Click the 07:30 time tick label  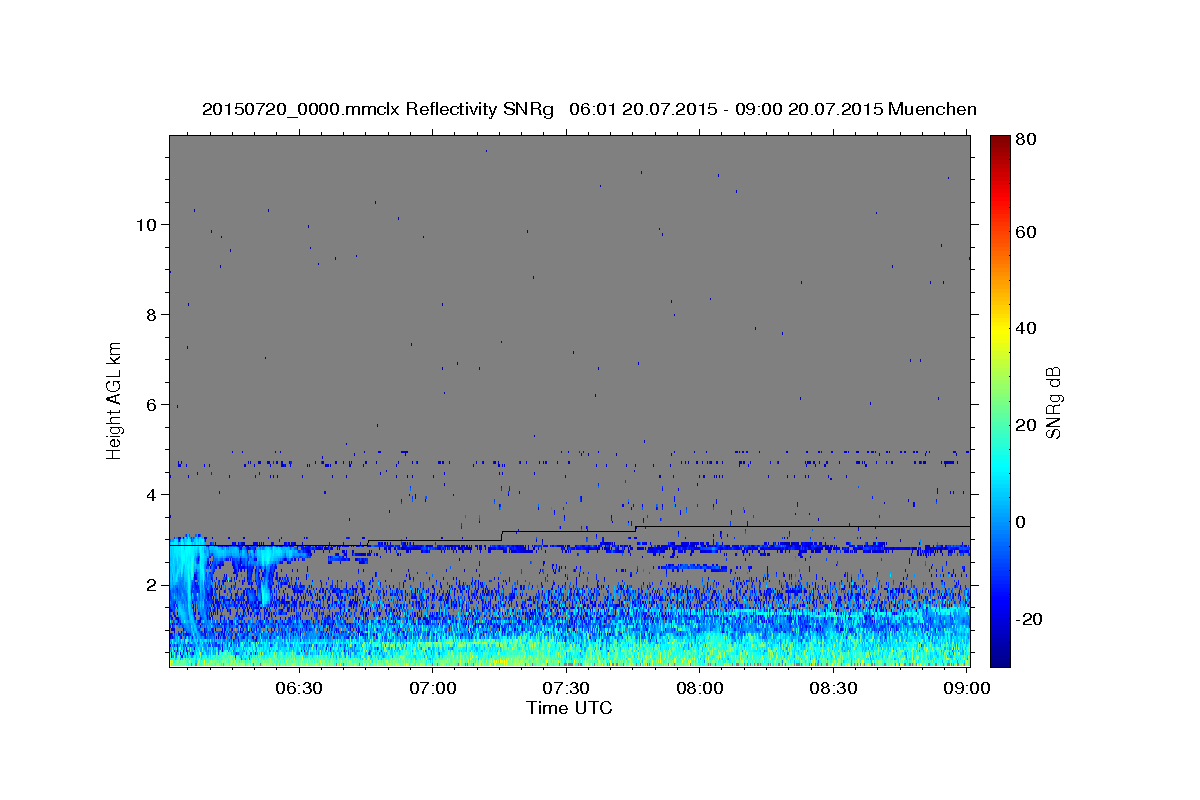[566, 688]
